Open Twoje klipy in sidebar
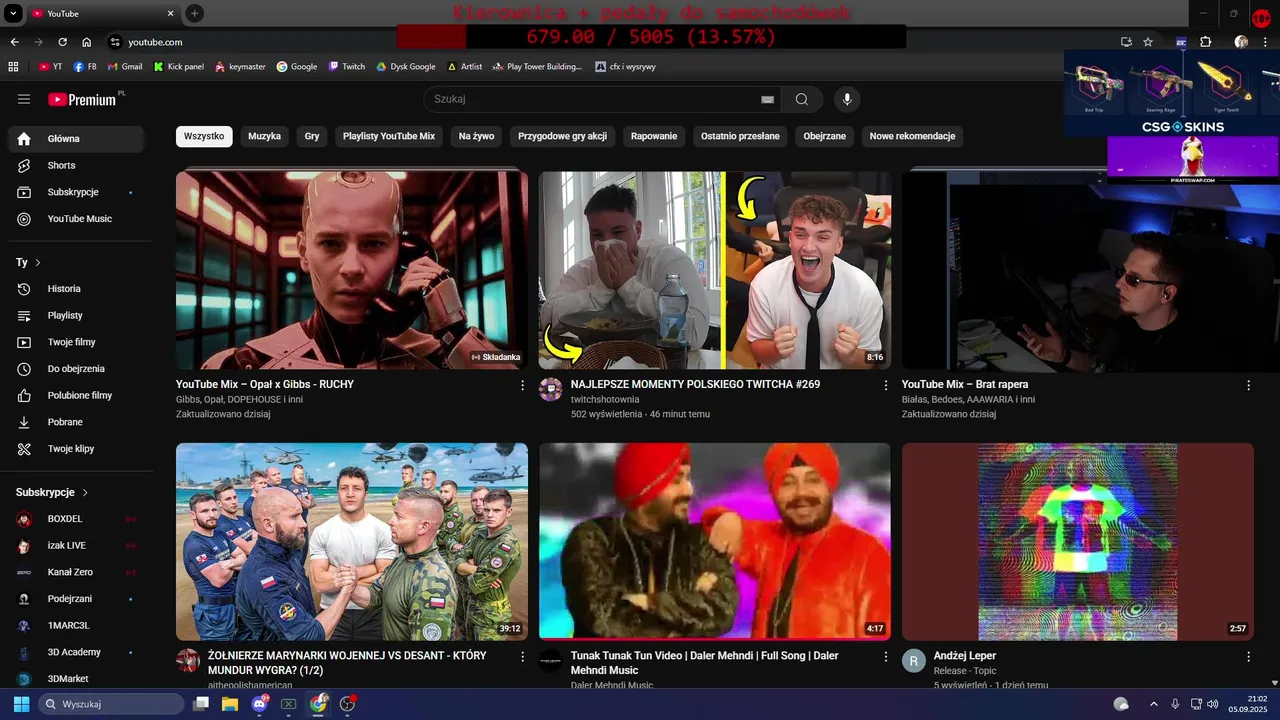 [76, 449]
